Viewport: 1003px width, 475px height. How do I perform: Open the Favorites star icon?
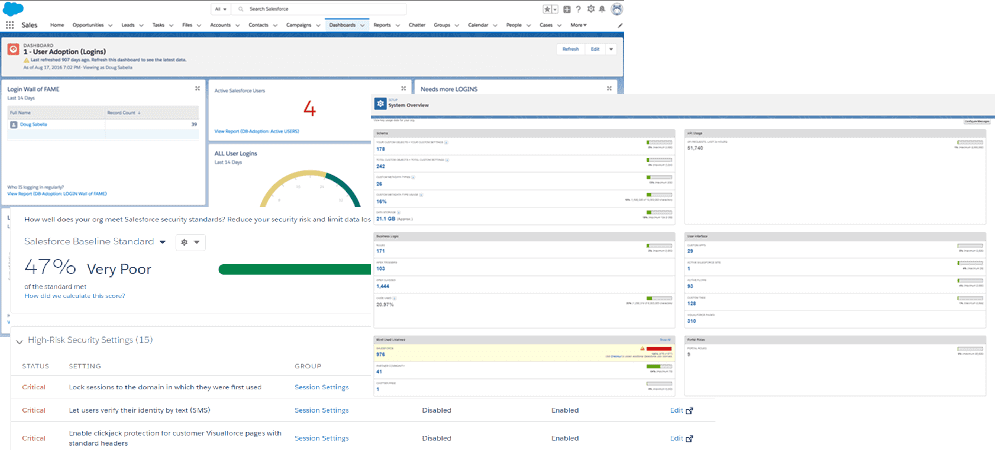click(547, 9)
